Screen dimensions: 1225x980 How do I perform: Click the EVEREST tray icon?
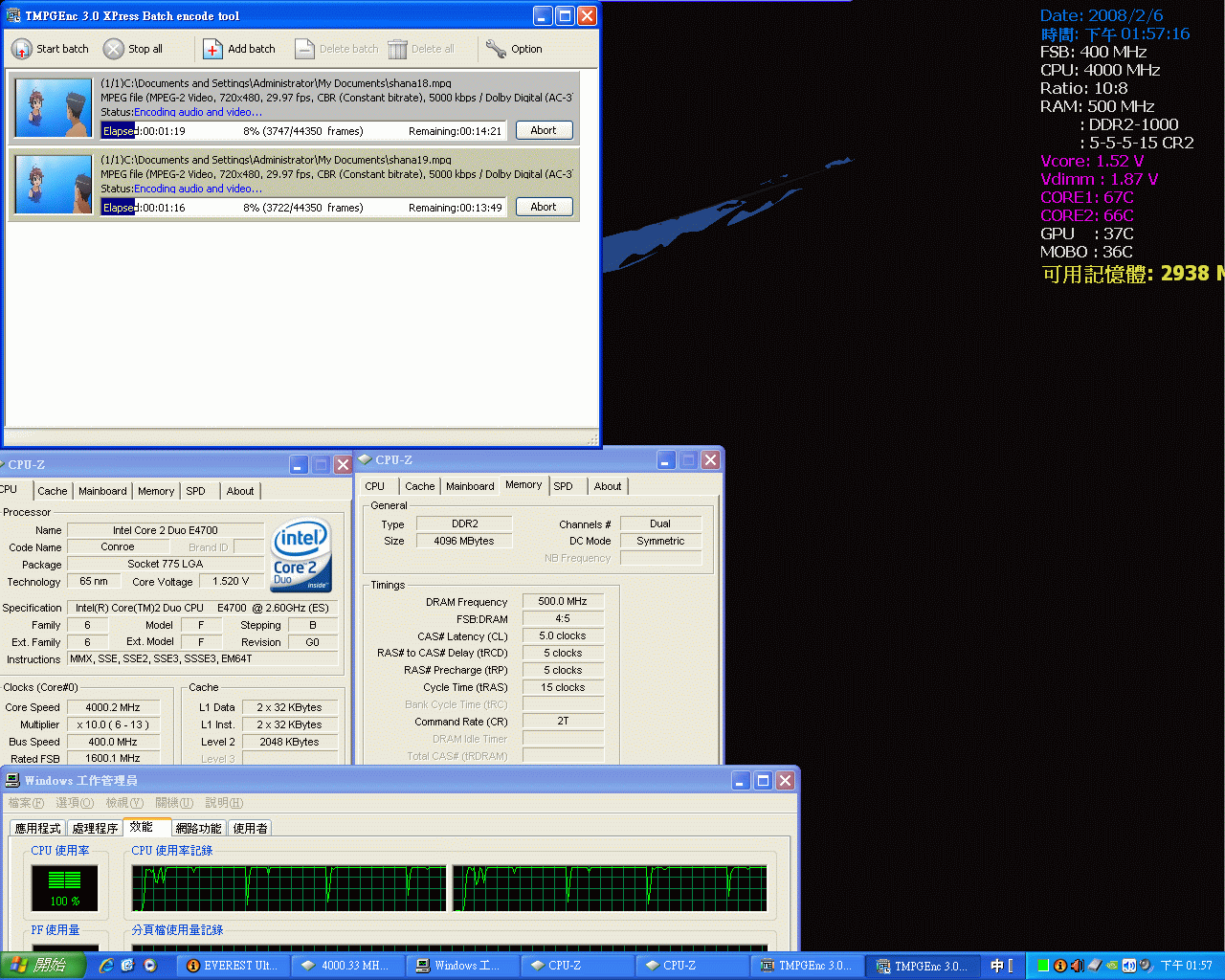pyautogui.click(x=1060, y=966)
